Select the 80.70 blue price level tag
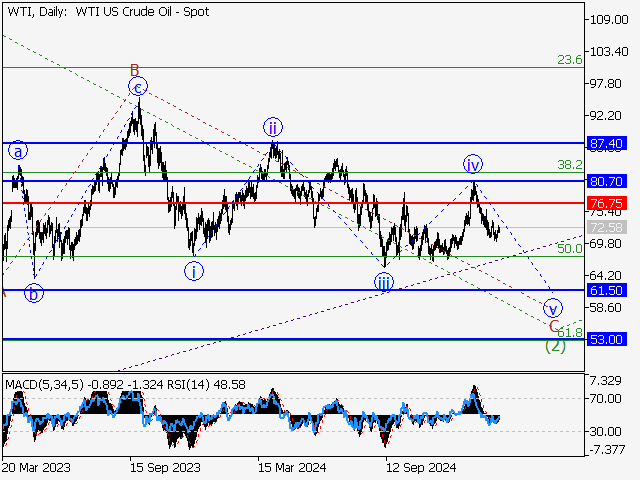The height and width of the screenshot is (480, 640). click(608, 181)
